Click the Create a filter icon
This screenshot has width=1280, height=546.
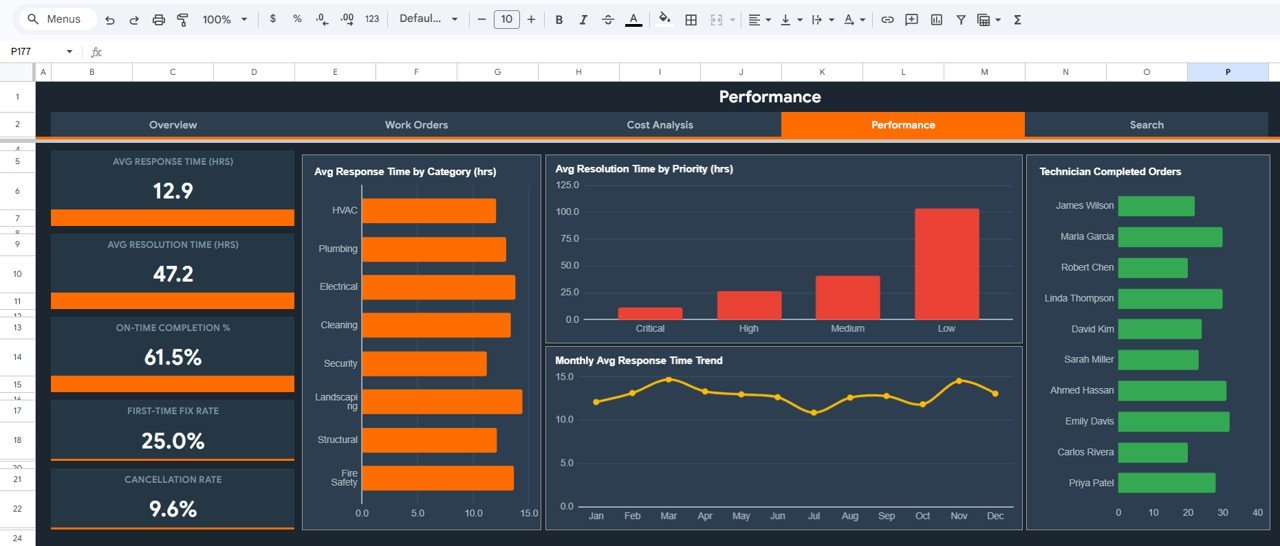(961, 20)
